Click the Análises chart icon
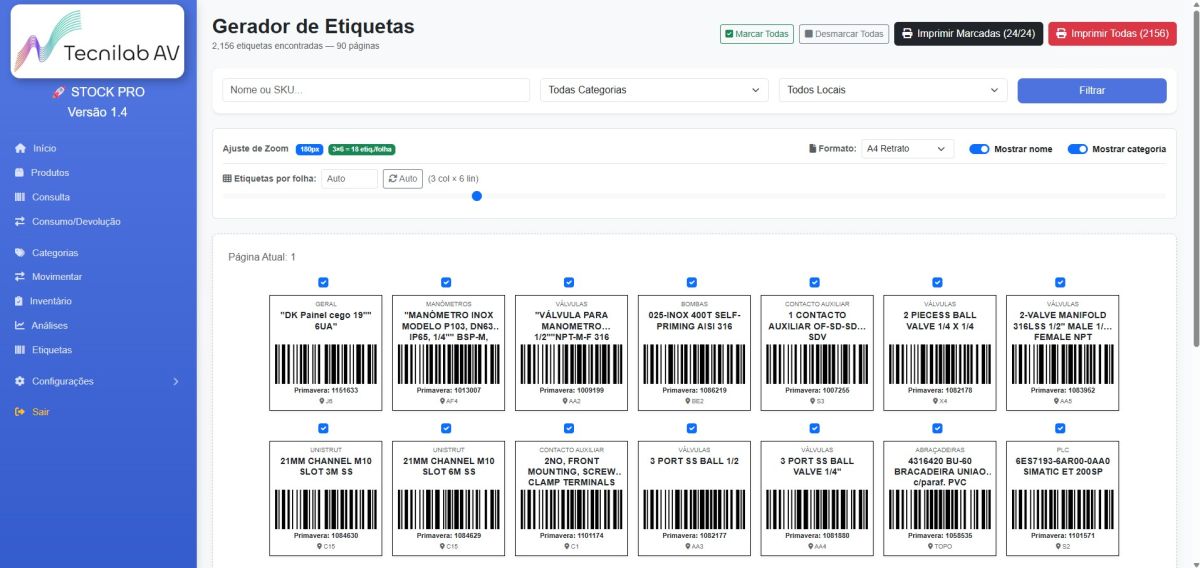 [20, 325]
